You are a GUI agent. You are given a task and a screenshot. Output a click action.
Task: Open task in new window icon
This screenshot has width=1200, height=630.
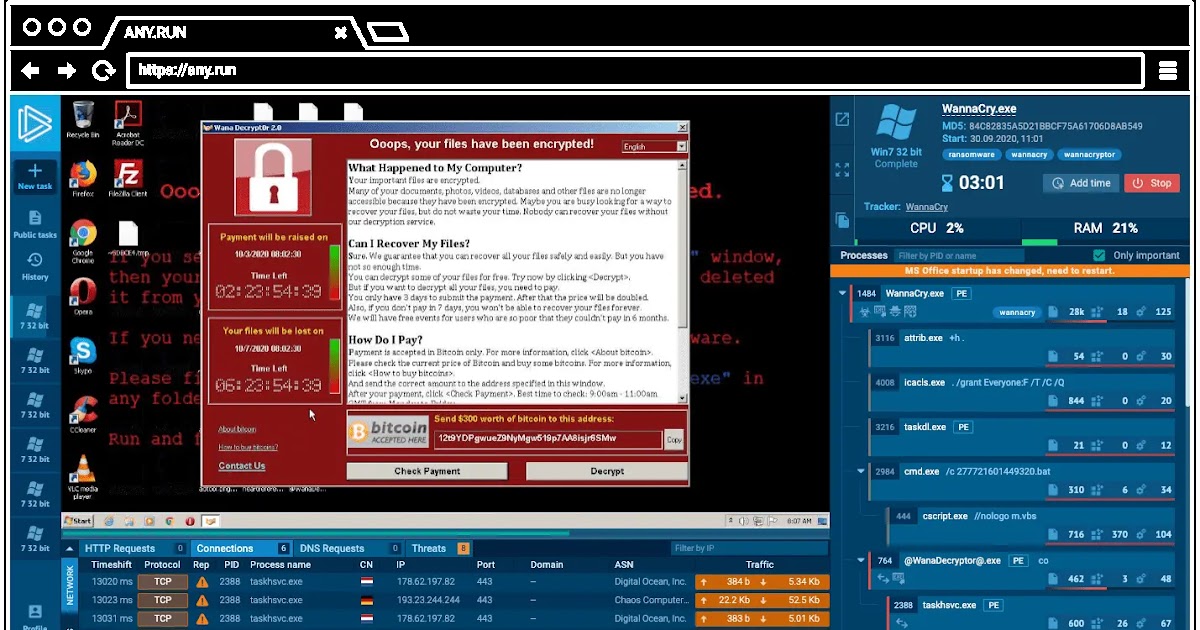click(x=842, y=119)
